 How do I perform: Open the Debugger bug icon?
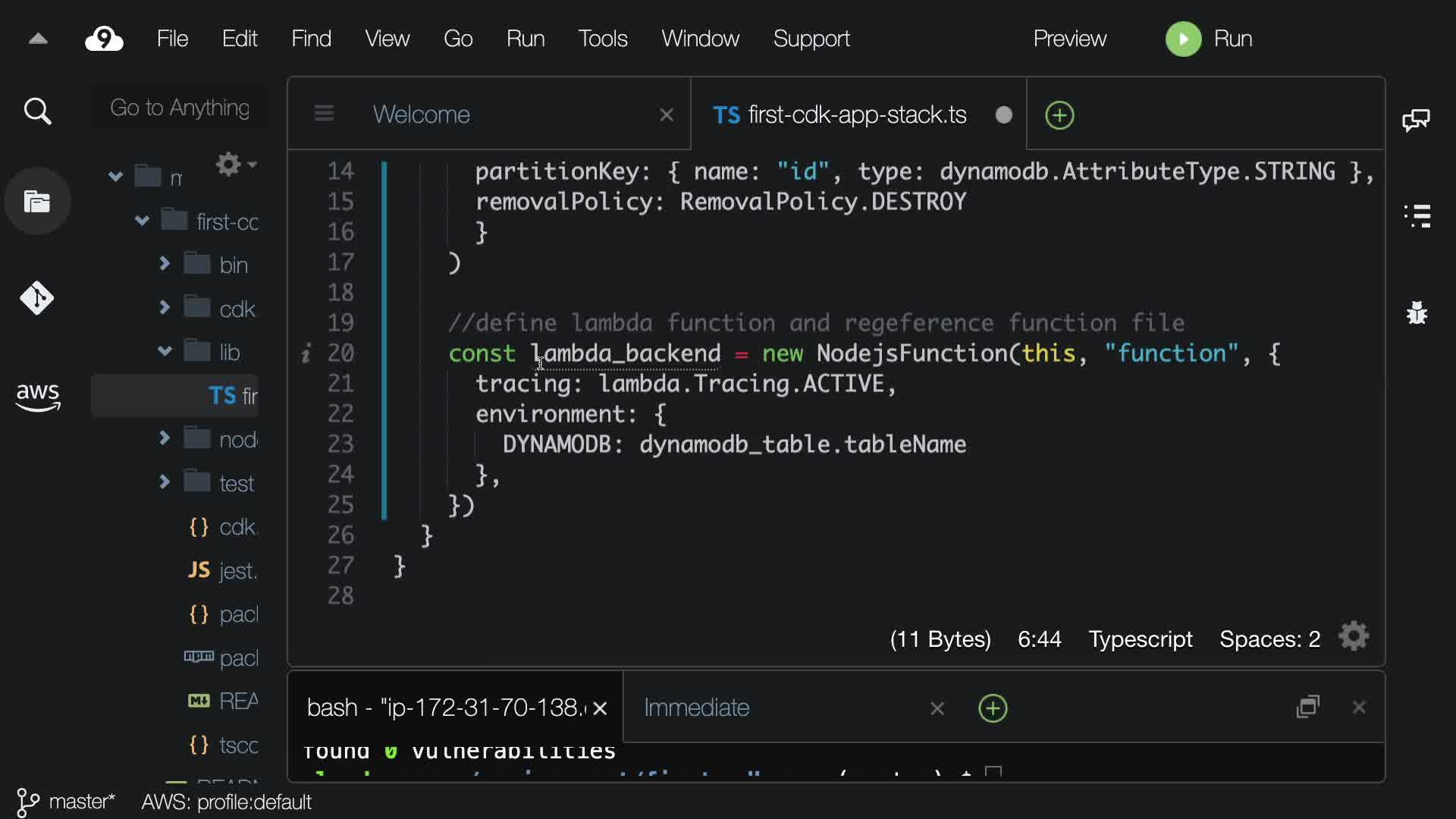tap(1417, 312)
